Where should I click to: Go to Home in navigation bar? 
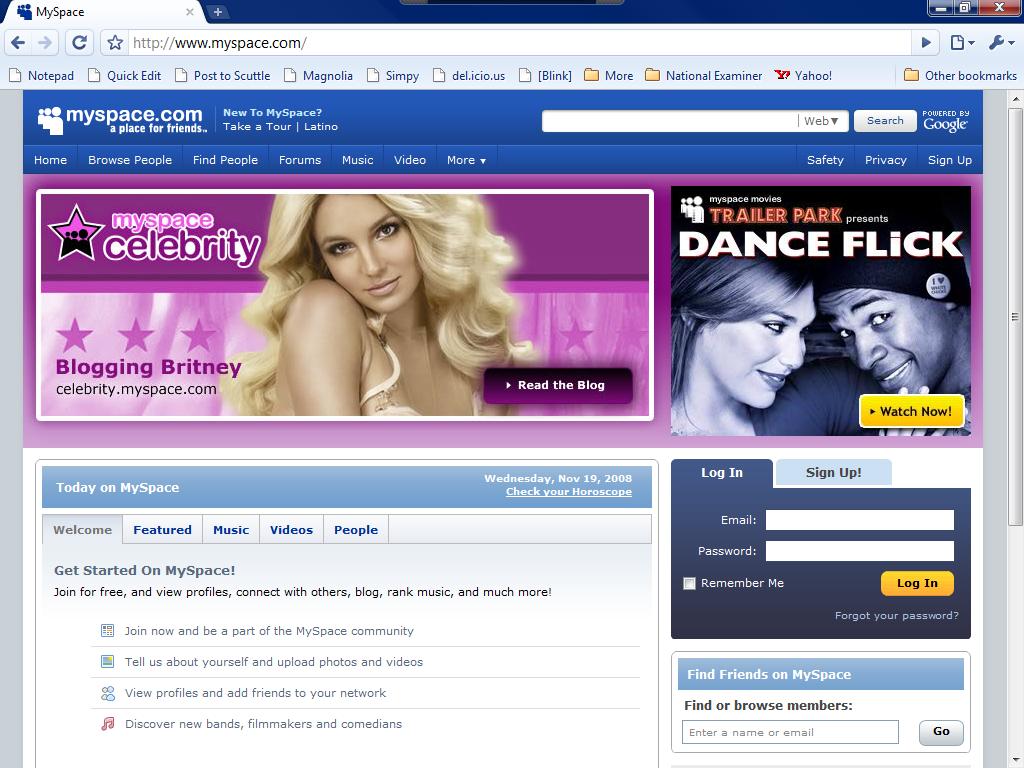pyautogui.click(x=50, y=160)
